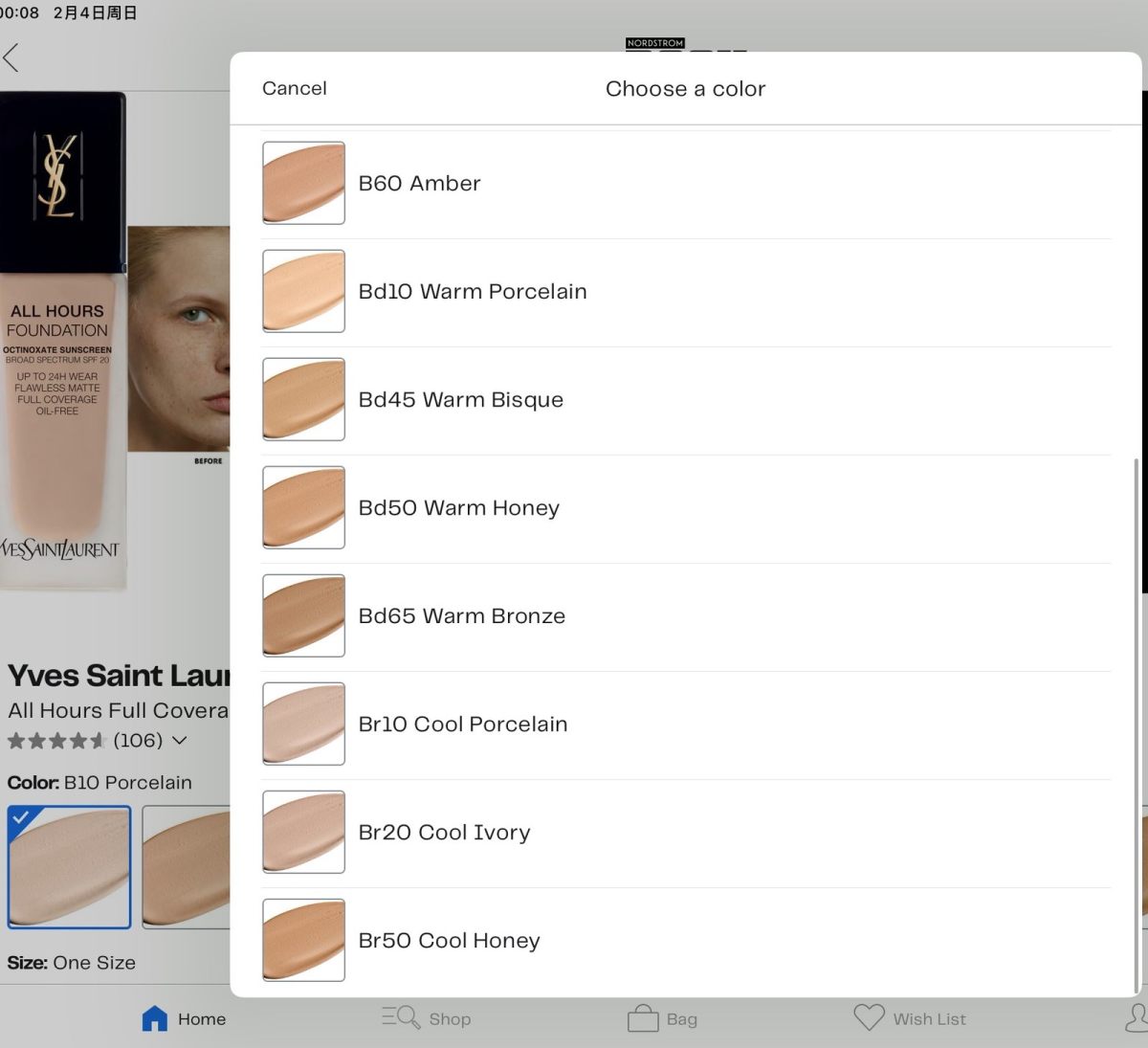
Task: Pick the Bd50 Warm Honey swatch
Action: click(303, 507)
